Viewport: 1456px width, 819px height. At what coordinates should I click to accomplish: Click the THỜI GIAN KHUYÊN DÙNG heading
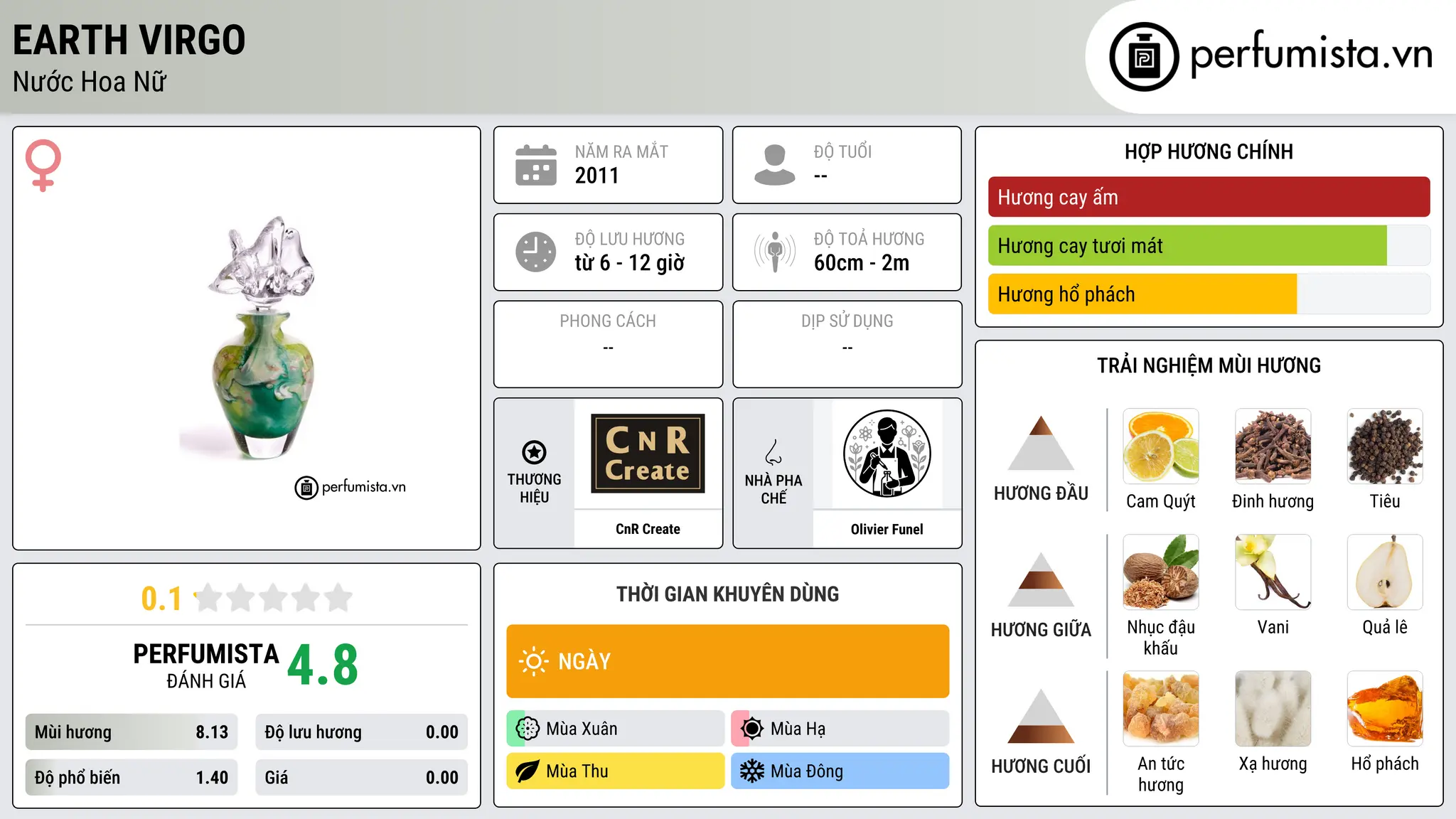[728, 594]
